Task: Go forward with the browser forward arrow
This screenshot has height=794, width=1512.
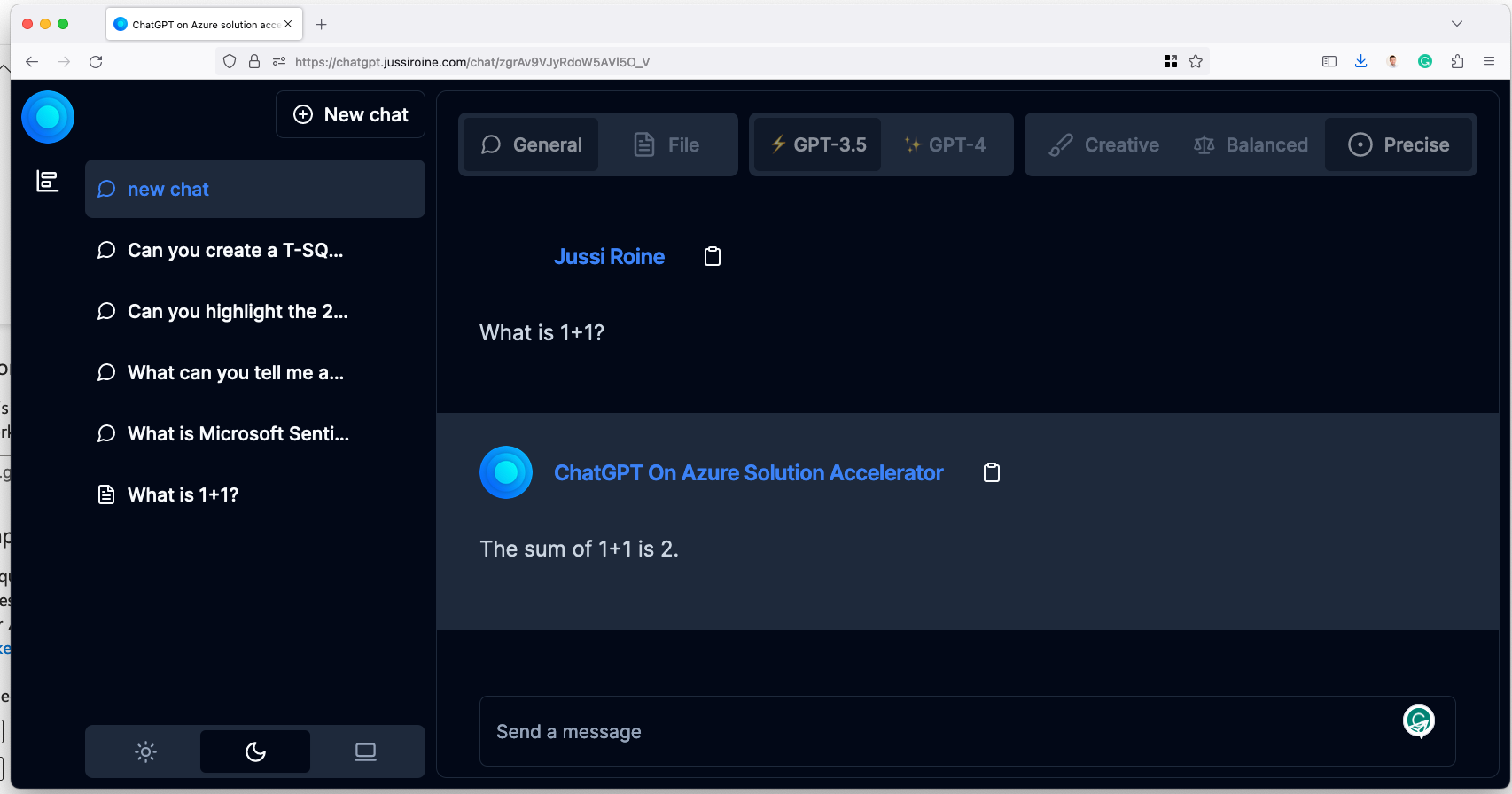Action: click(64, 61)
